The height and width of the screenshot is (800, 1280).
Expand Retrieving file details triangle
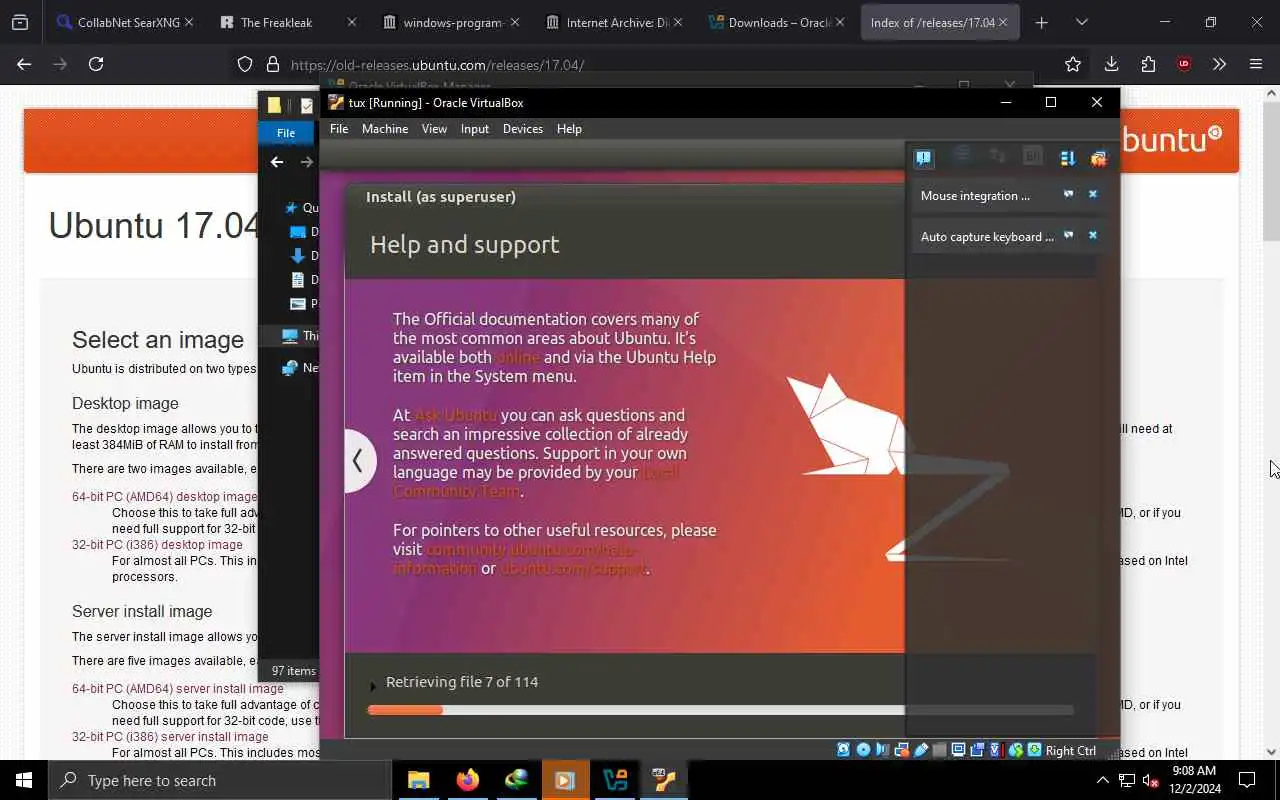point(373,685)
